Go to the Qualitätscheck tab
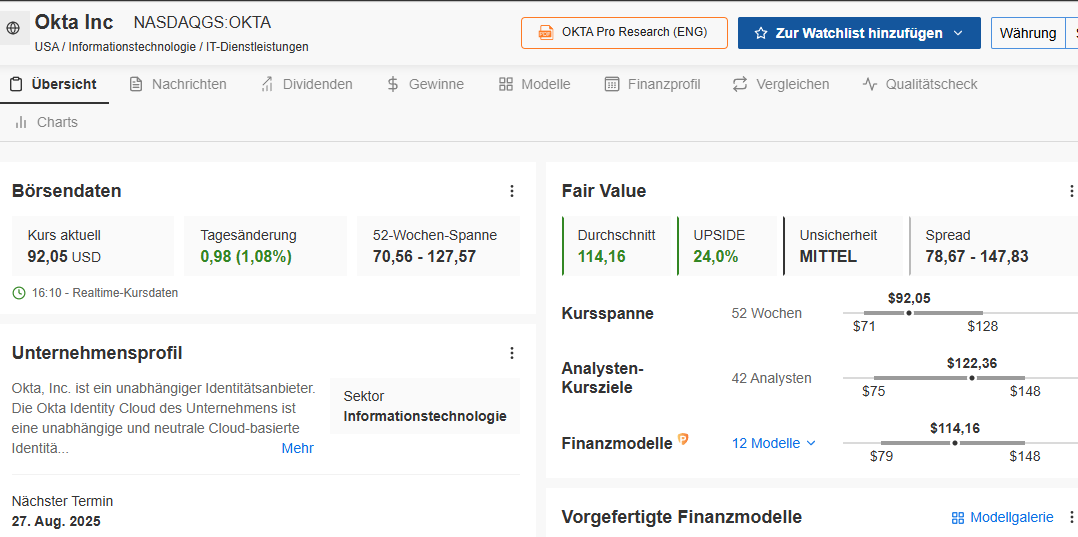The width and height of the screenshot is (1078, 537). 920,84
